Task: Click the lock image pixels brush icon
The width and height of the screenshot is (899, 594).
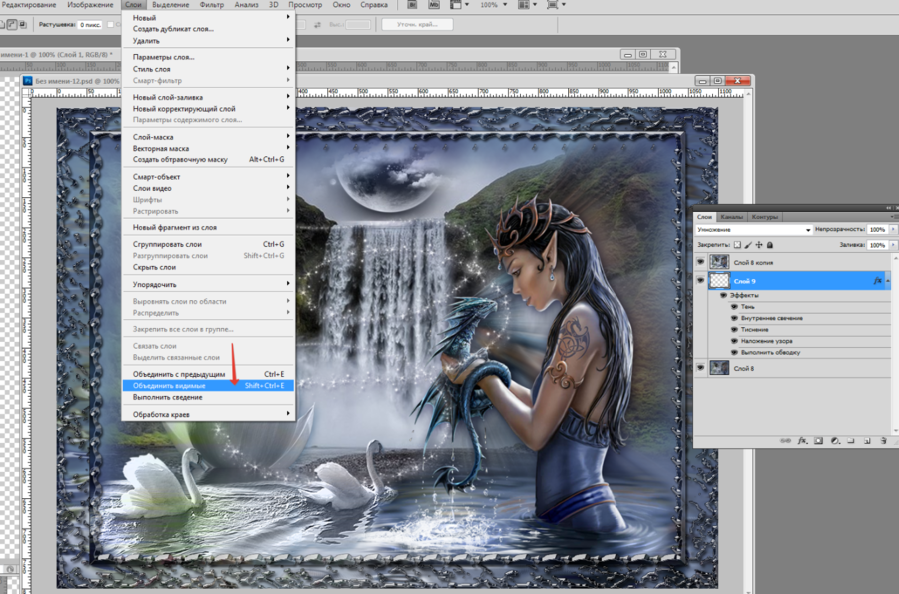Action: pos(748,245)
